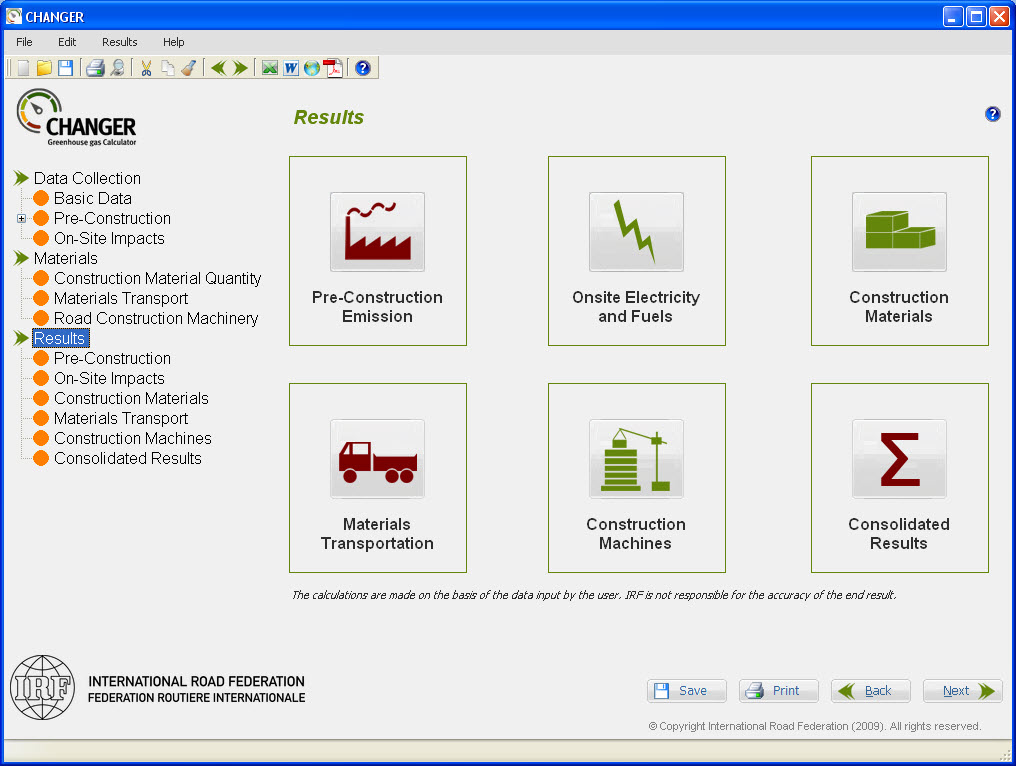Open the Edit menu
Image resolution: width=1016 pixels, height=766 pixels.
pyautogui.click(x=67, y=42)
